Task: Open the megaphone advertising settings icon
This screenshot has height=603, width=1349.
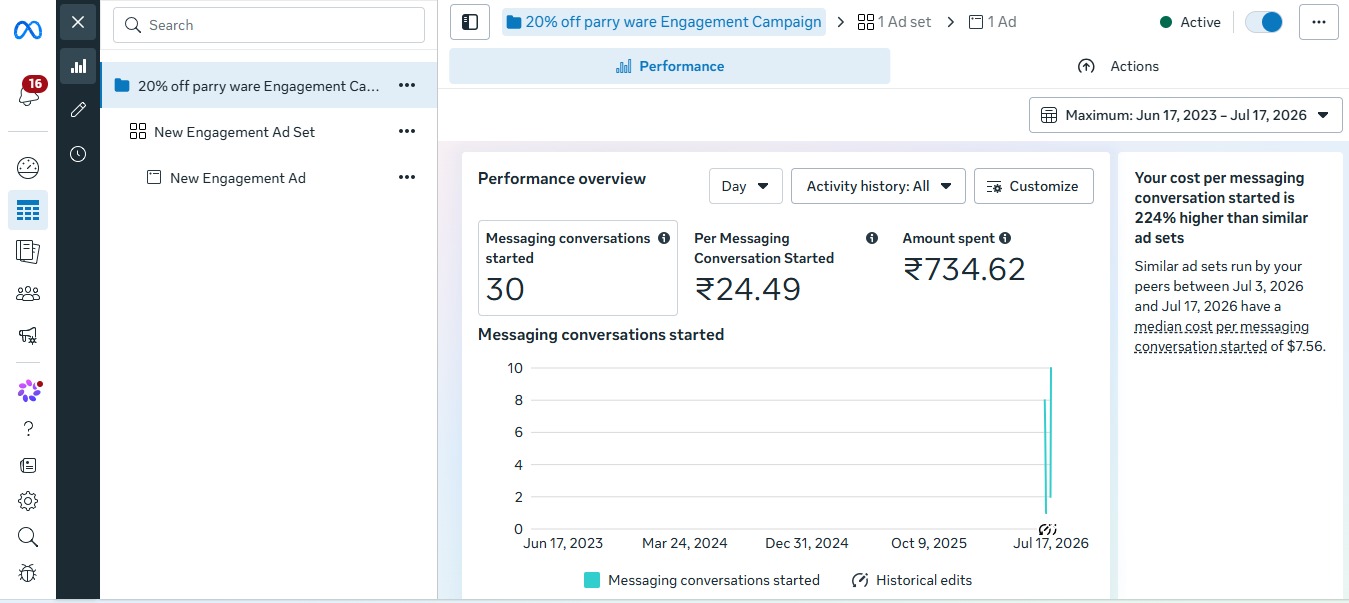Action: pos(28,336)
